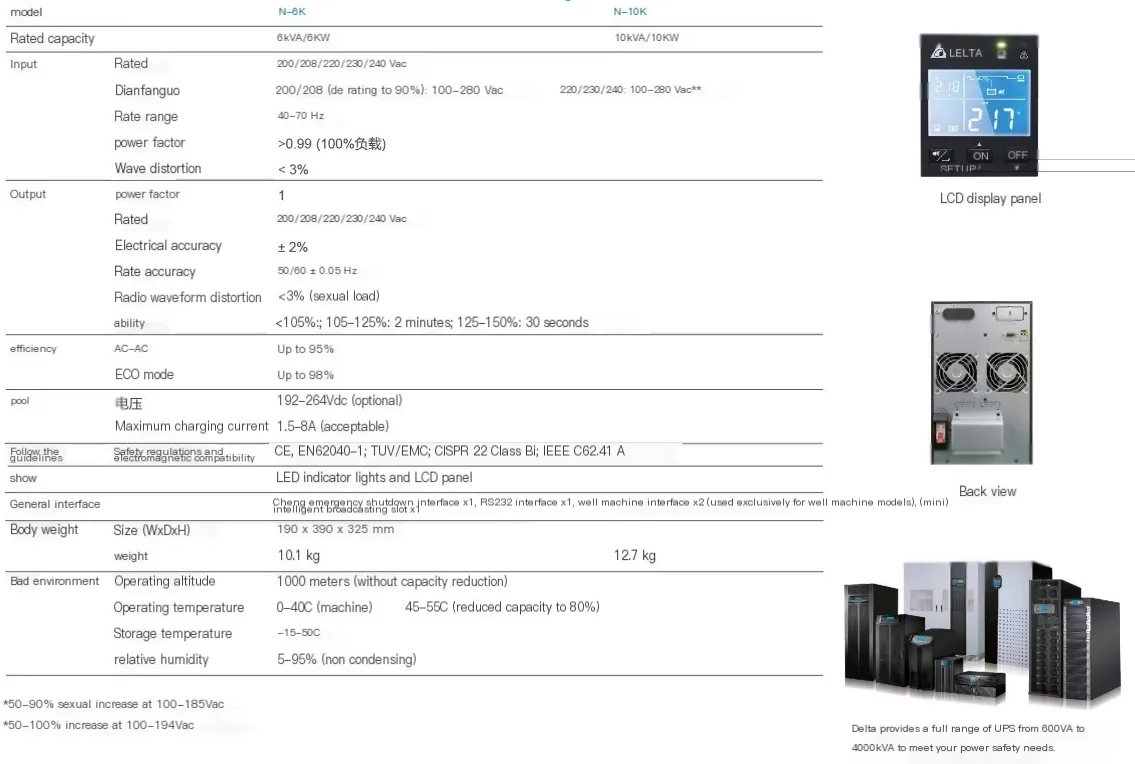Click the 'Bad environment' section label

[54, 582]
